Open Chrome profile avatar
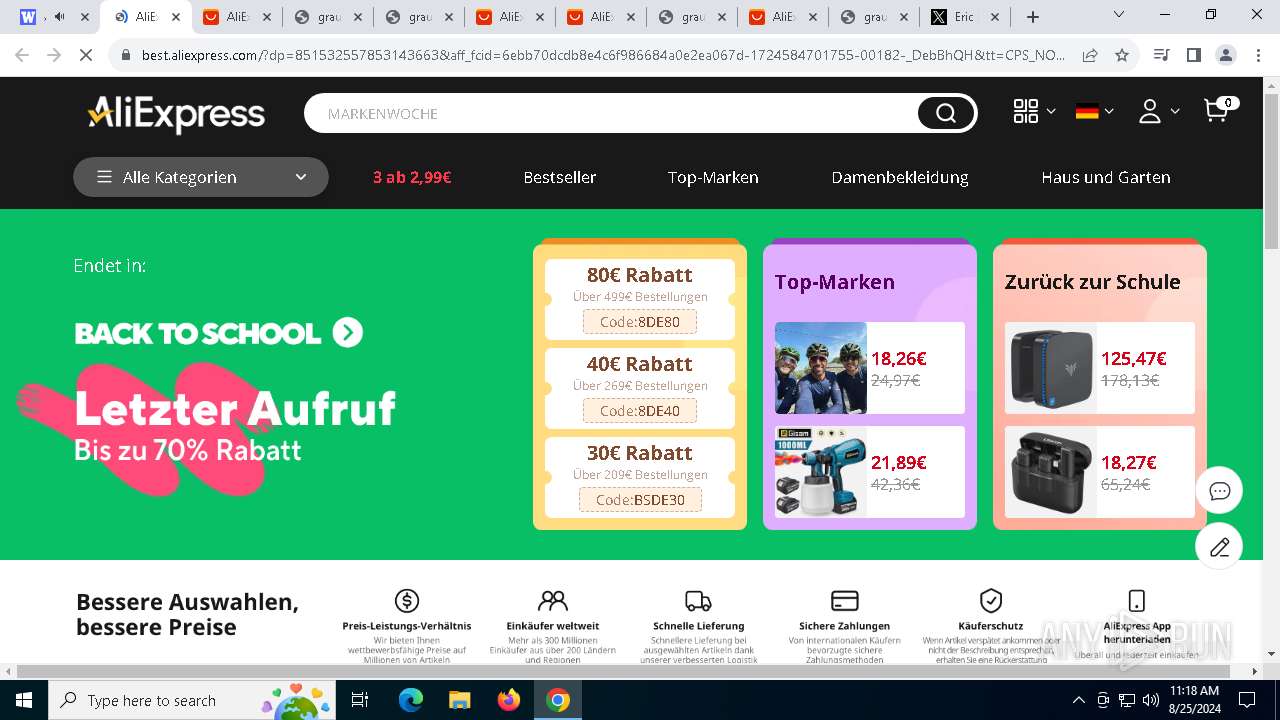 tap(1225, 55)
